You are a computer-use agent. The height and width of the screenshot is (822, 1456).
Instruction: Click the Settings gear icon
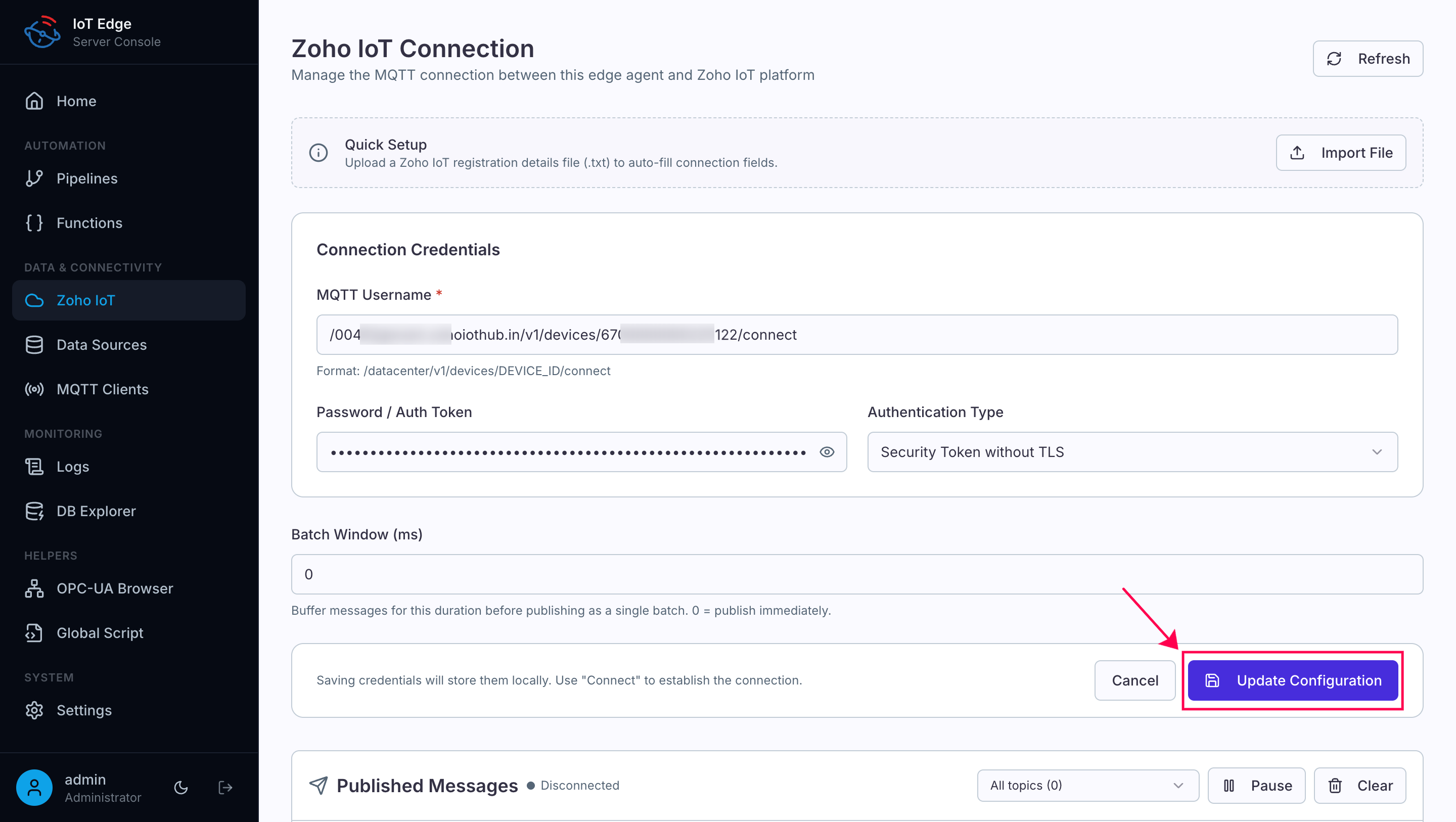[x=34, y=710]
